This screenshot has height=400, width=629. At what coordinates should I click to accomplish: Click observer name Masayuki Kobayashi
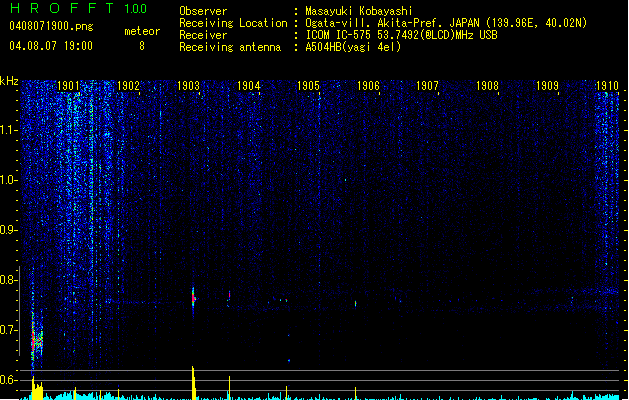pos(359,11)
